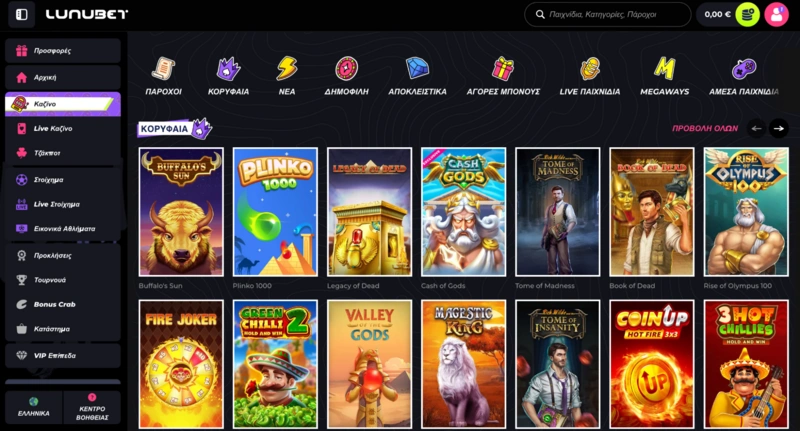The height and width of the screenshot is (431, 800).
Task: Open the pink user profile avatar
Action: tap(776, 14)
